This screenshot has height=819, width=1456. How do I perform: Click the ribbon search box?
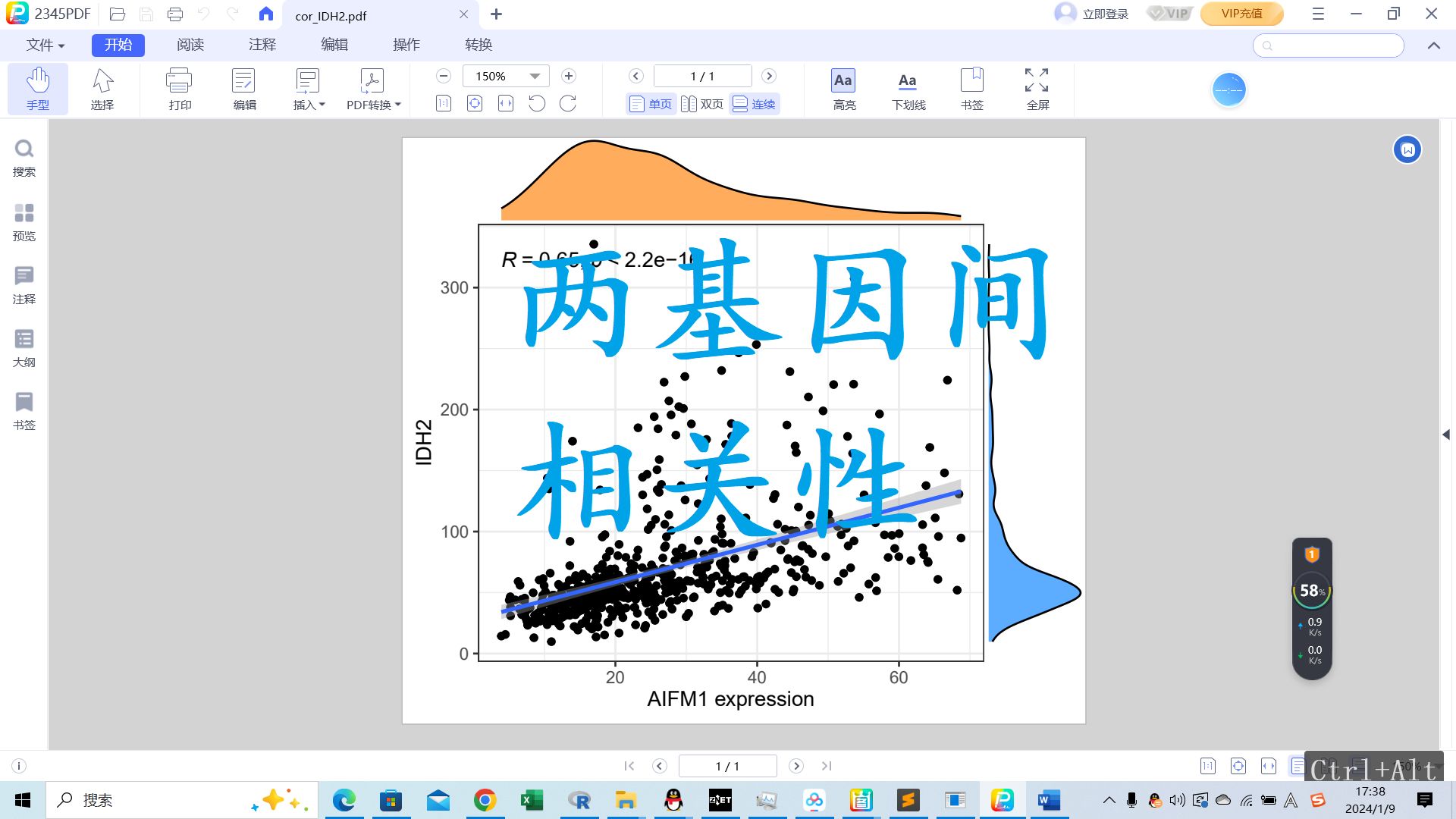click(1328, 45)
